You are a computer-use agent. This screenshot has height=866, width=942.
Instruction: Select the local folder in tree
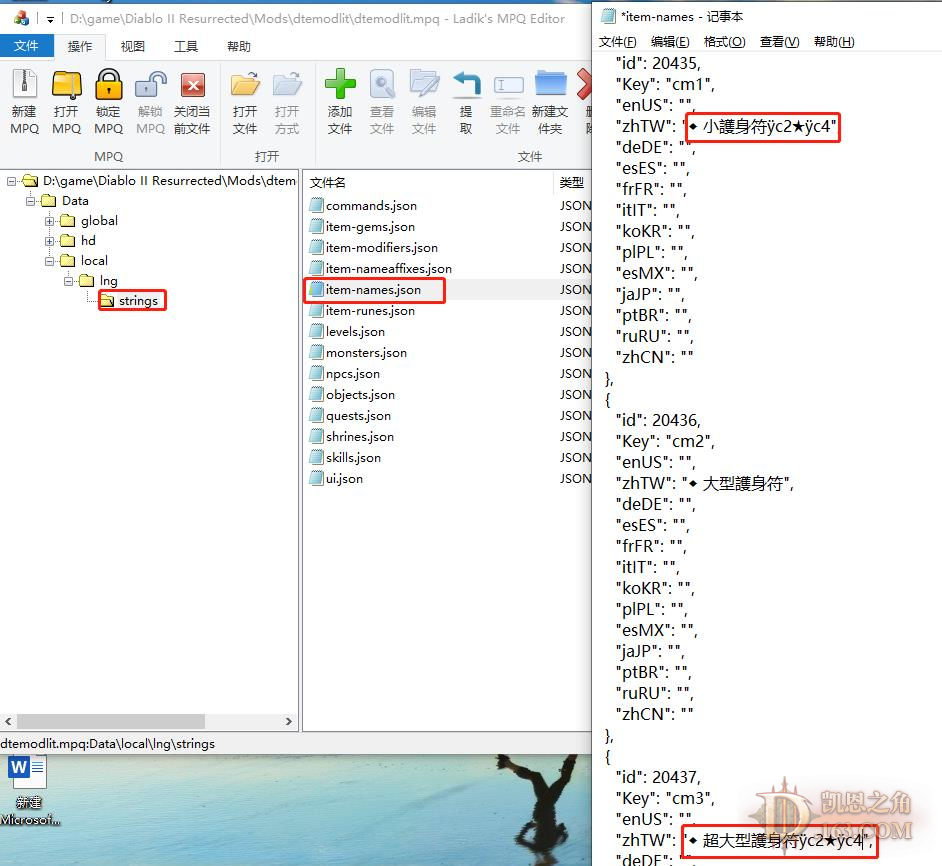coord(94,260)
